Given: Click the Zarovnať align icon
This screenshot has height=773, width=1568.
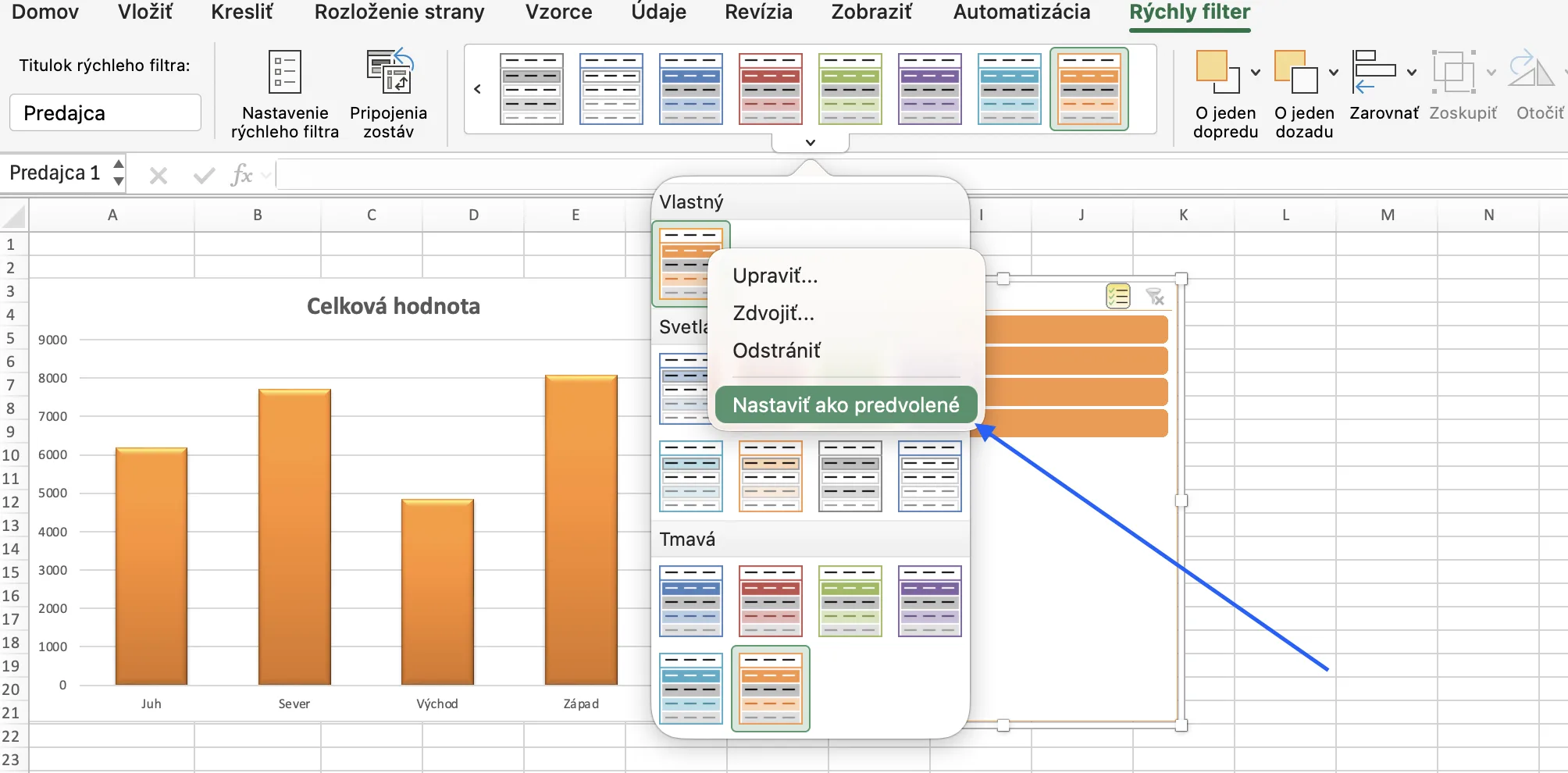Looking at the screenshot, I should click(x=1374, y=72).
